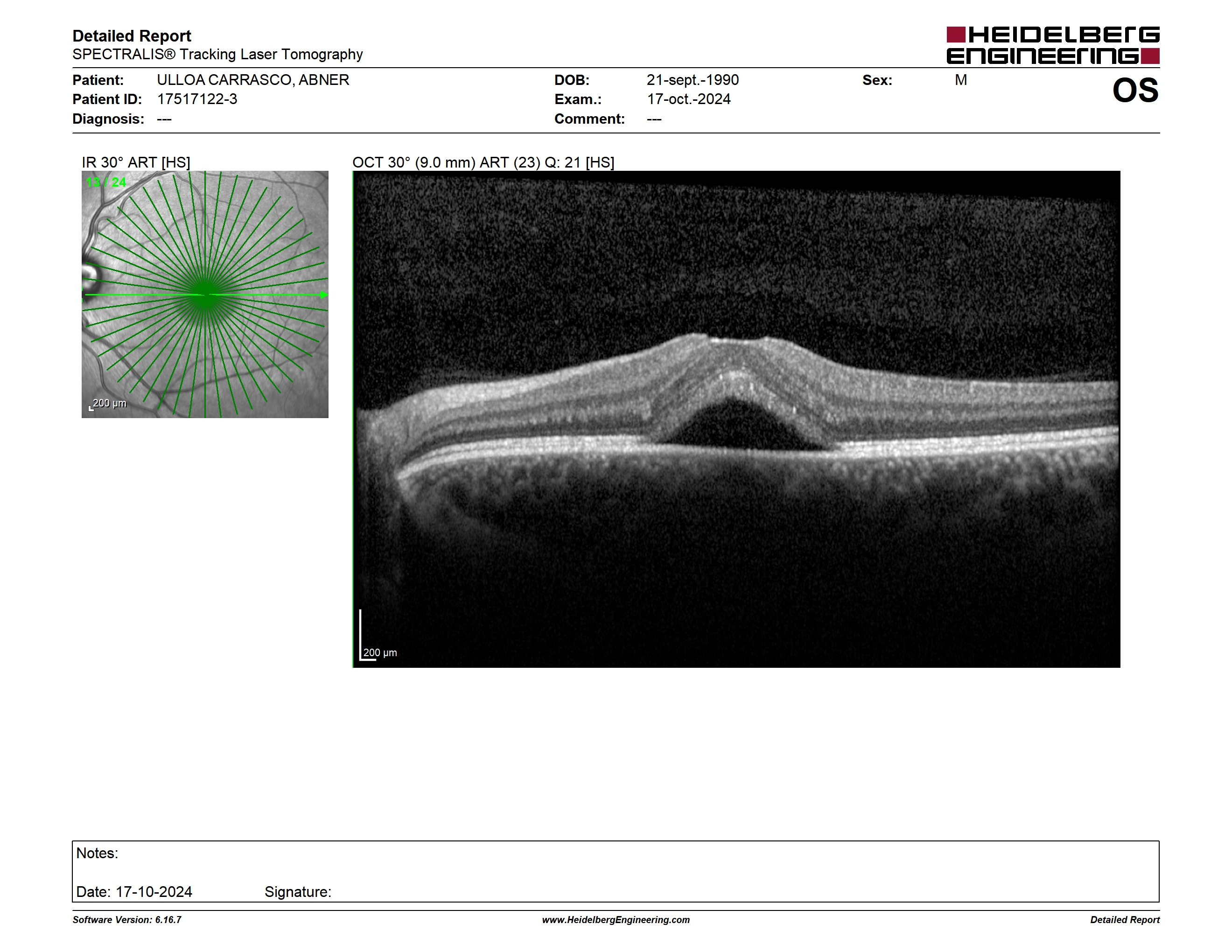1232x952 pixels.
Task: Click the Sex value M
Action: click(x=961, y=80)
